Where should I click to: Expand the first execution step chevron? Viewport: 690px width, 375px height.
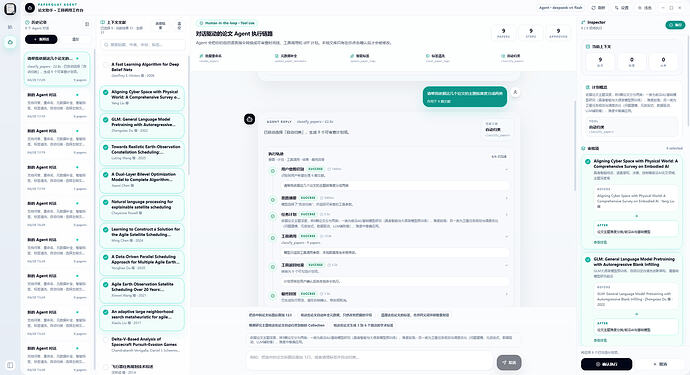coord(506,169)
